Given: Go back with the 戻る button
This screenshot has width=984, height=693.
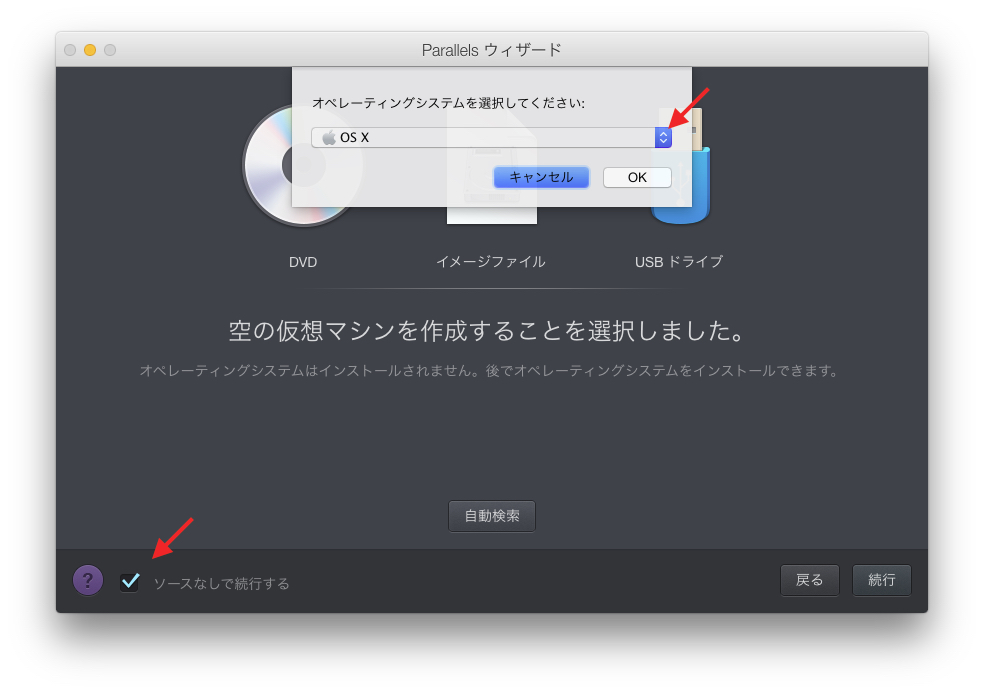Looking at the screenshot, I should pos(810,580).
